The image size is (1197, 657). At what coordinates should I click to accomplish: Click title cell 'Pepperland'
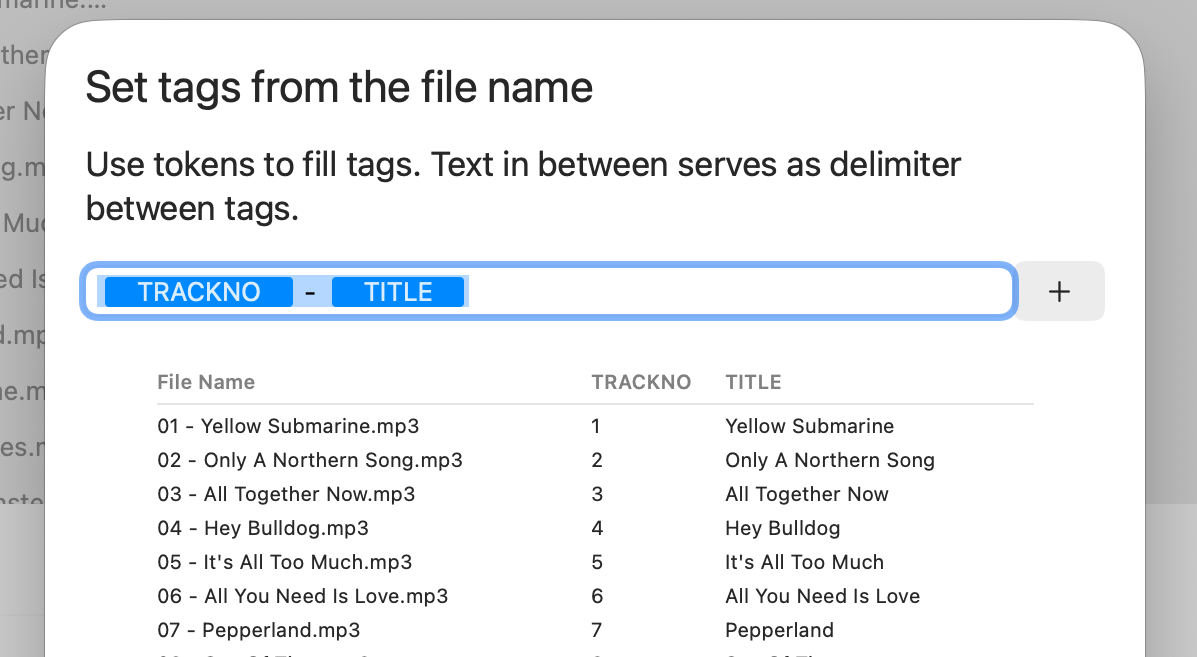(779, 630)
